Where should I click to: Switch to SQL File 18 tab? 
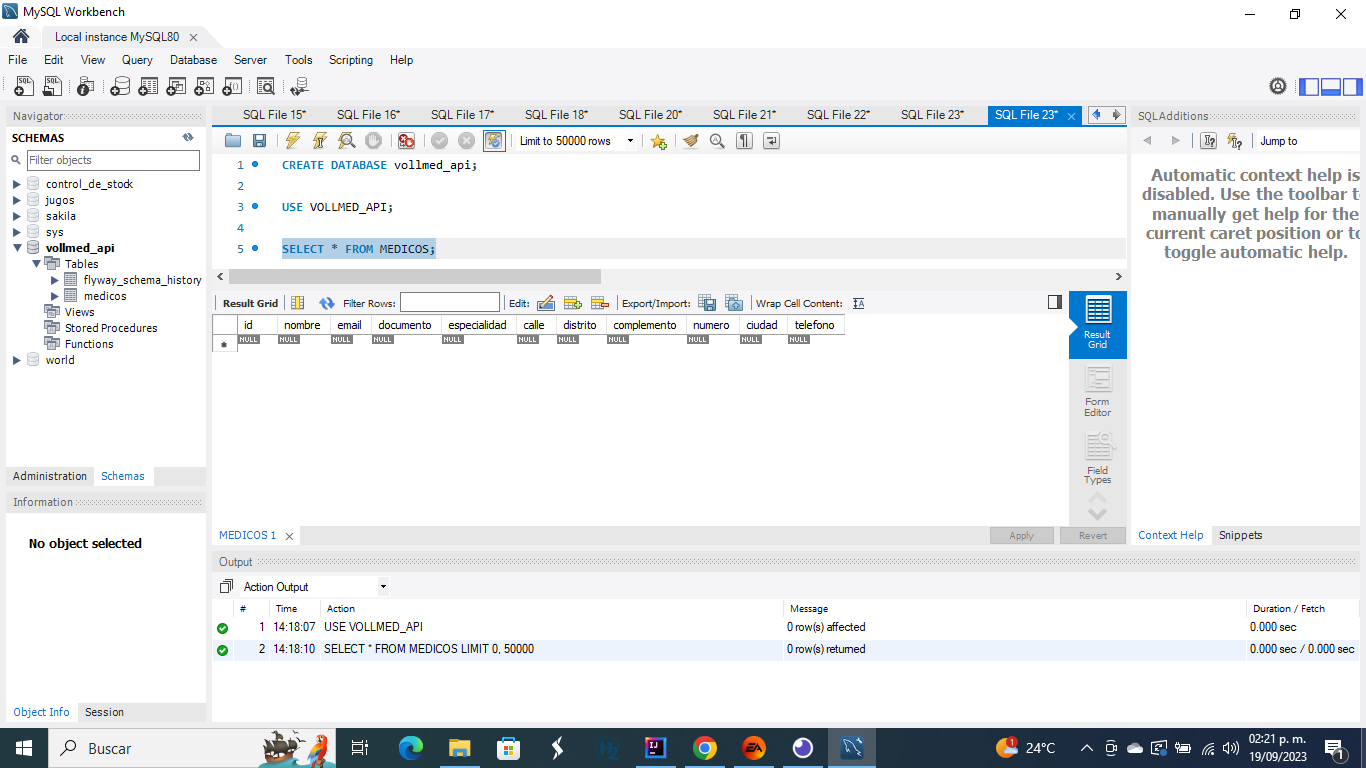coord(556,115)
